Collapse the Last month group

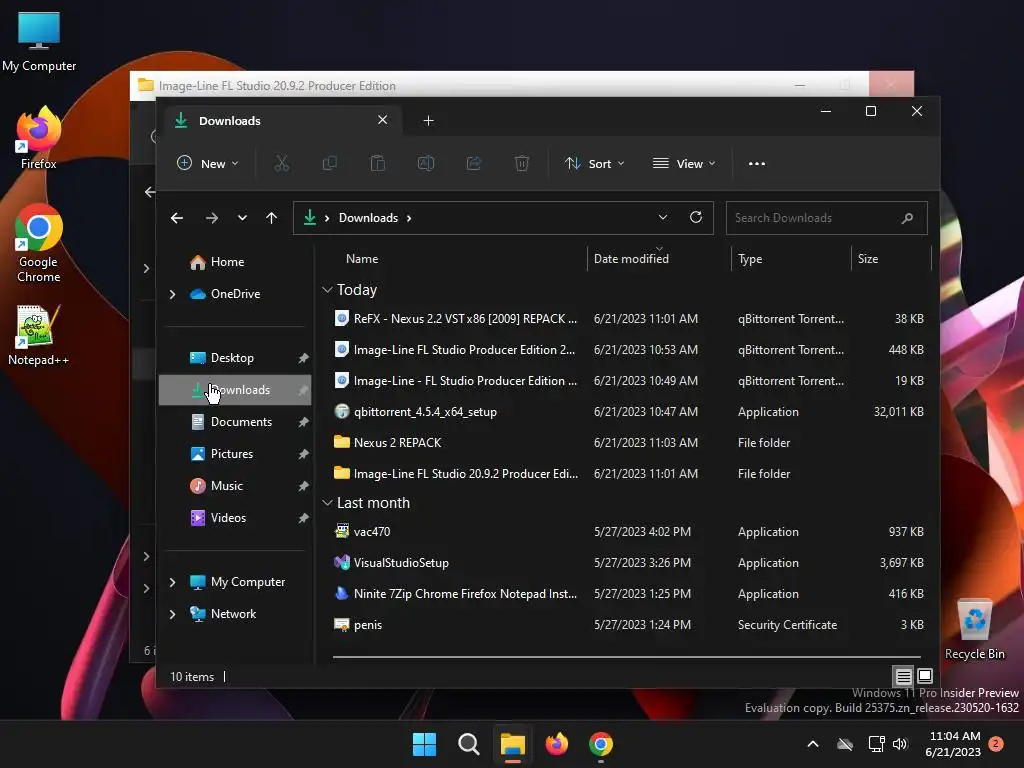[x=327, y=503]
